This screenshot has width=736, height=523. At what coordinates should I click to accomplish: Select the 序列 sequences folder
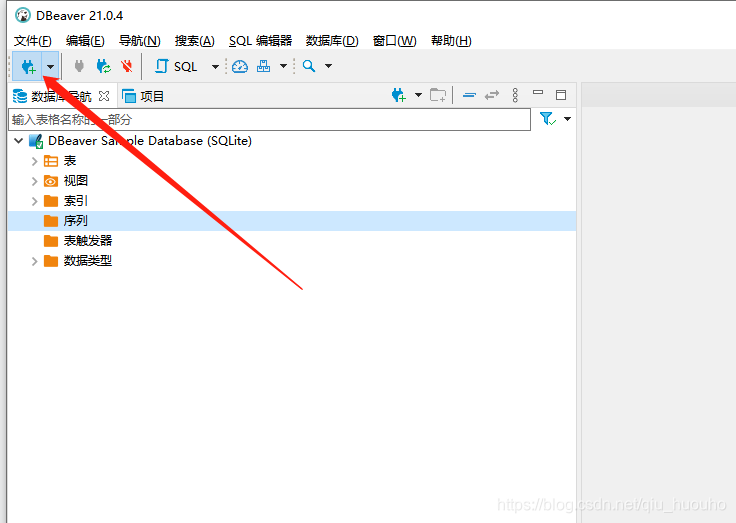tap(76, 221)
